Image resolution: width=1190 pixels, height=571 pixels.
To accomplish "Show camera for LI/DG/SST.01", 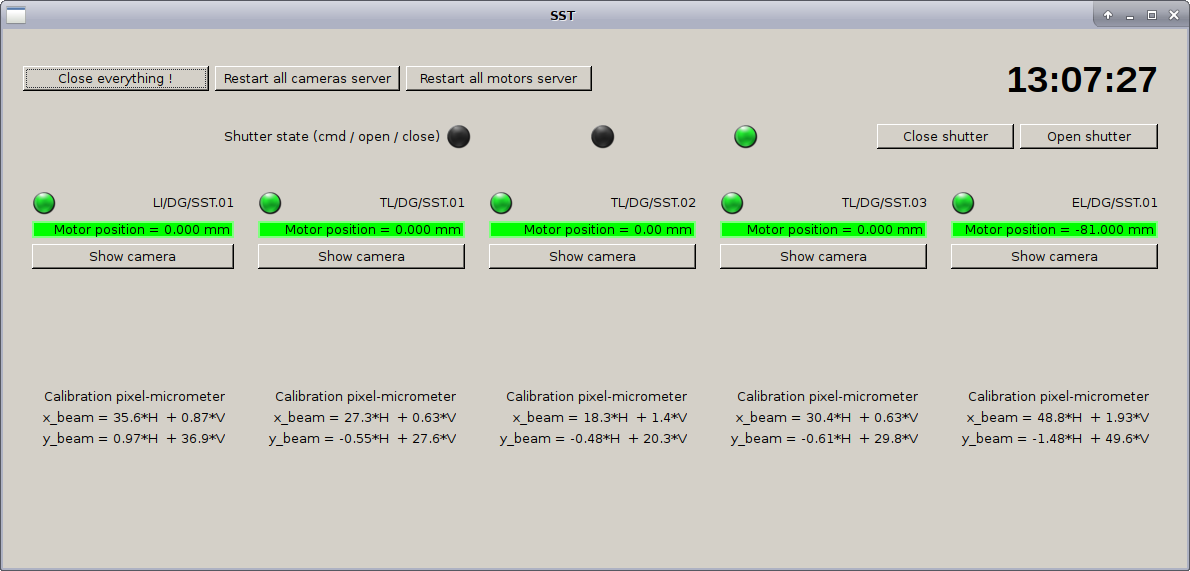I will point(132,257).
